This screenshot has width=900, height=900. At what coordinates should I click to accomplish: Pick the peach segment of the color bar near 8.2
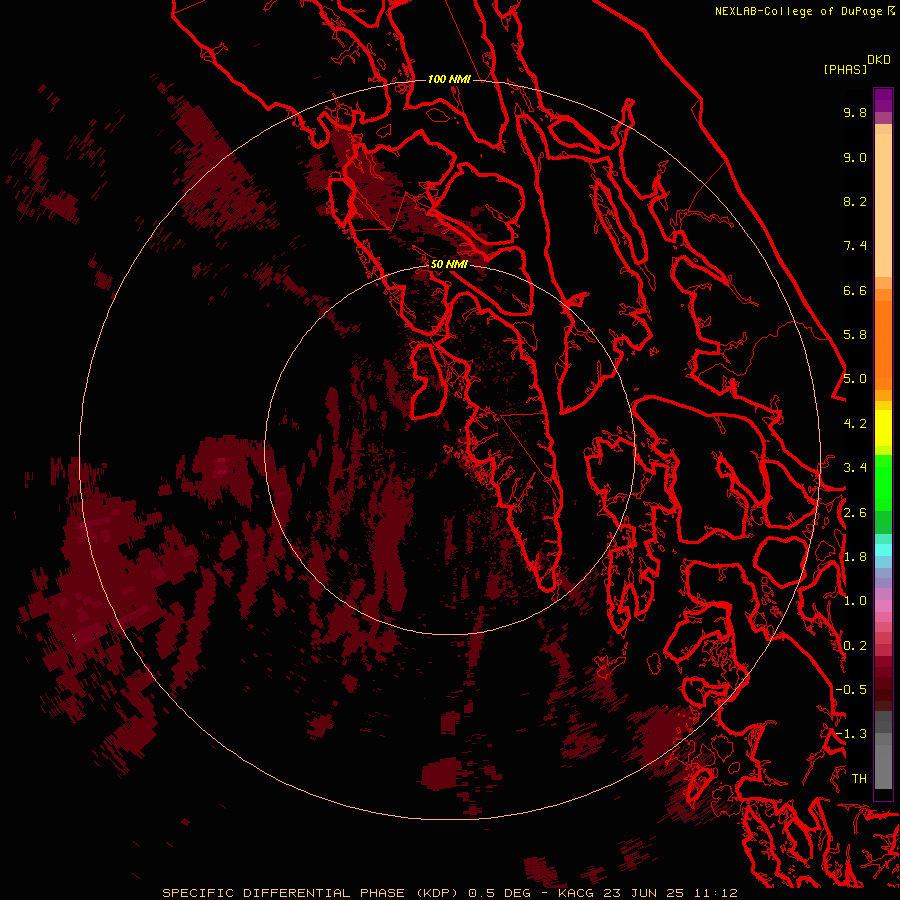click(x=883, y=205)
